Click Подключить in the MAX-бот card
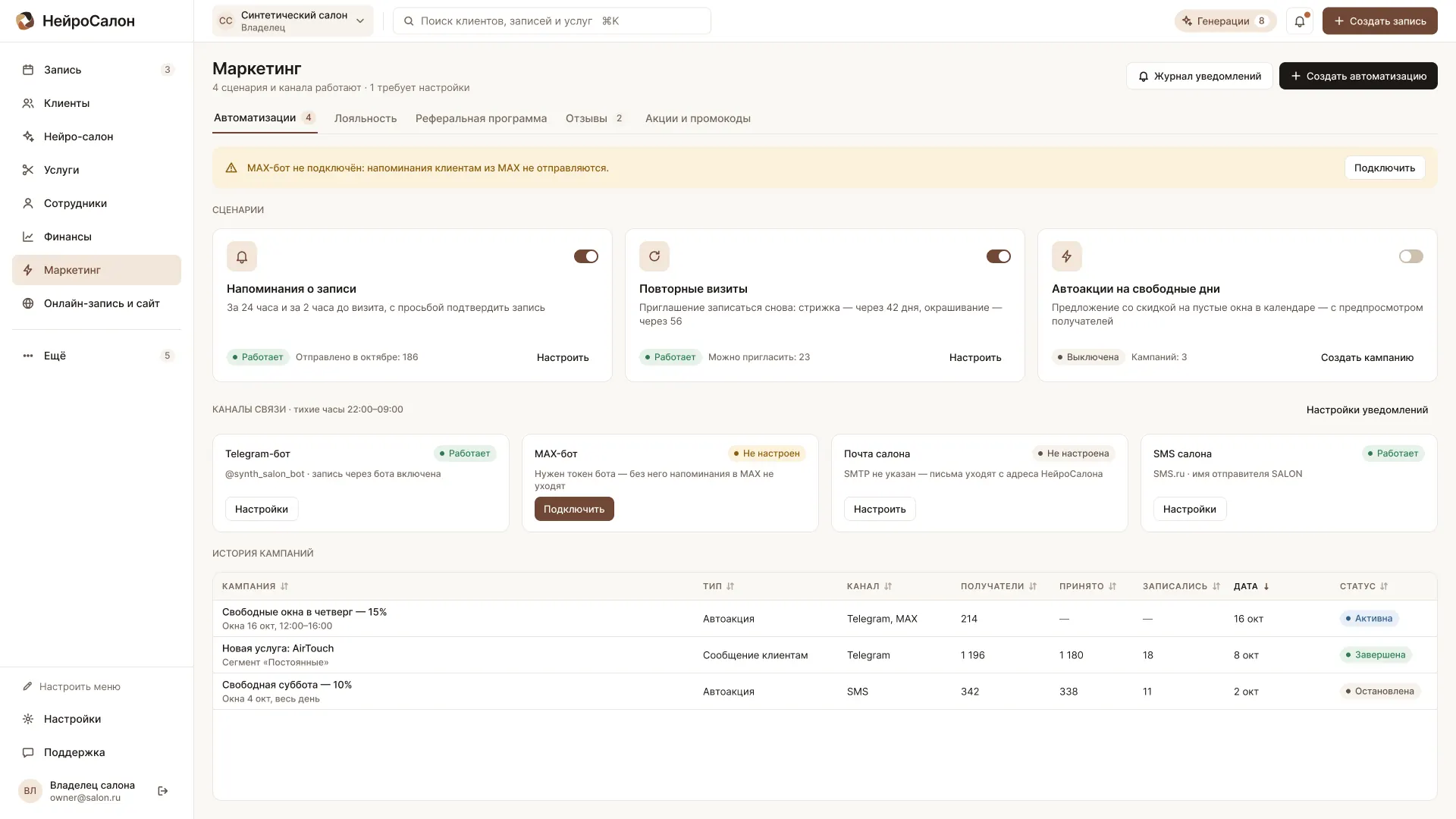 [x=574, y=509]
